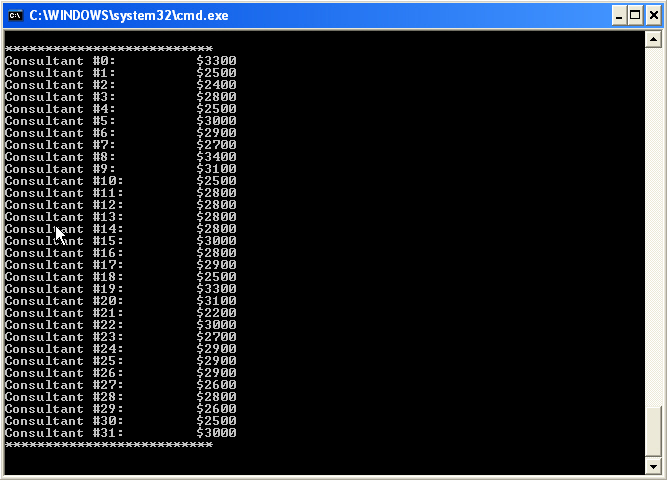The width and height of the screenshot is (667, 480).
Task: Click the amount $2900 for Consultant #17
Action: 216,265
